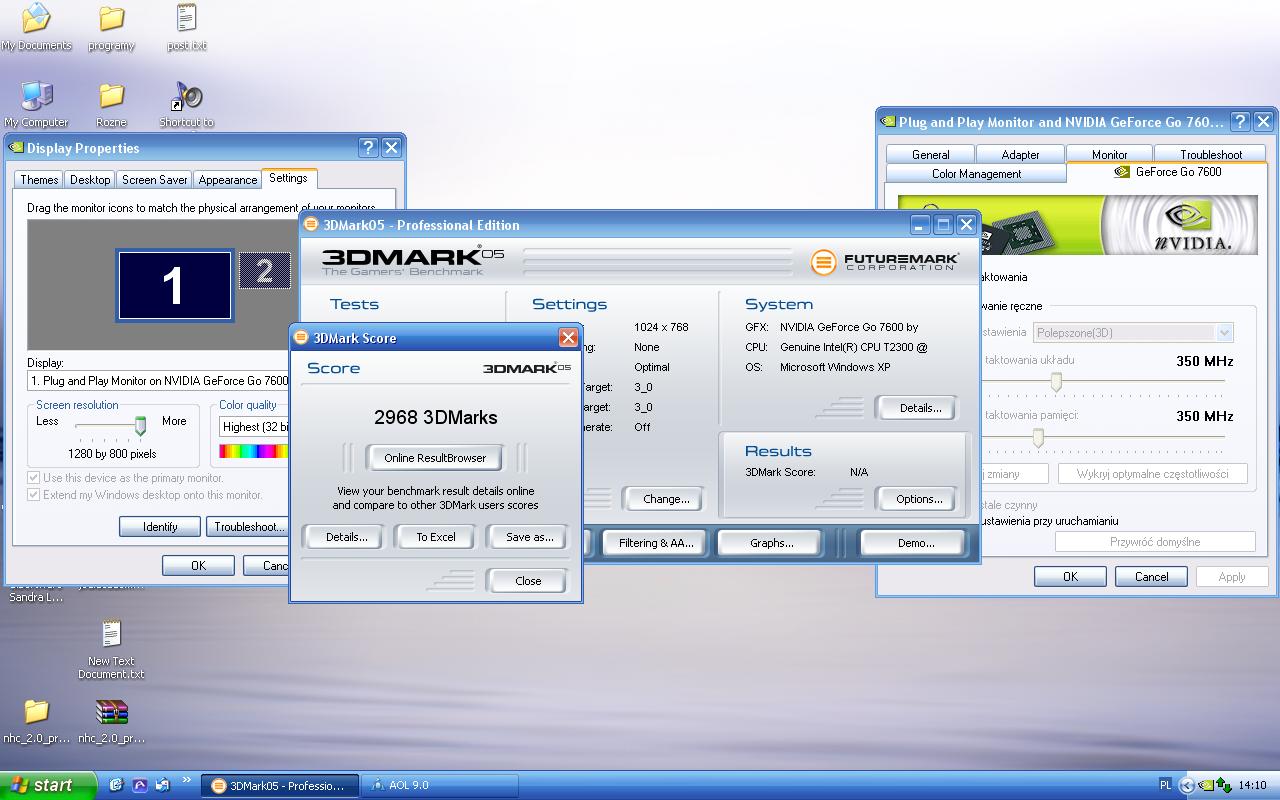Click the 3DMark Score window title icon
Screen dimensions: 1280x800
coord(301,338)
